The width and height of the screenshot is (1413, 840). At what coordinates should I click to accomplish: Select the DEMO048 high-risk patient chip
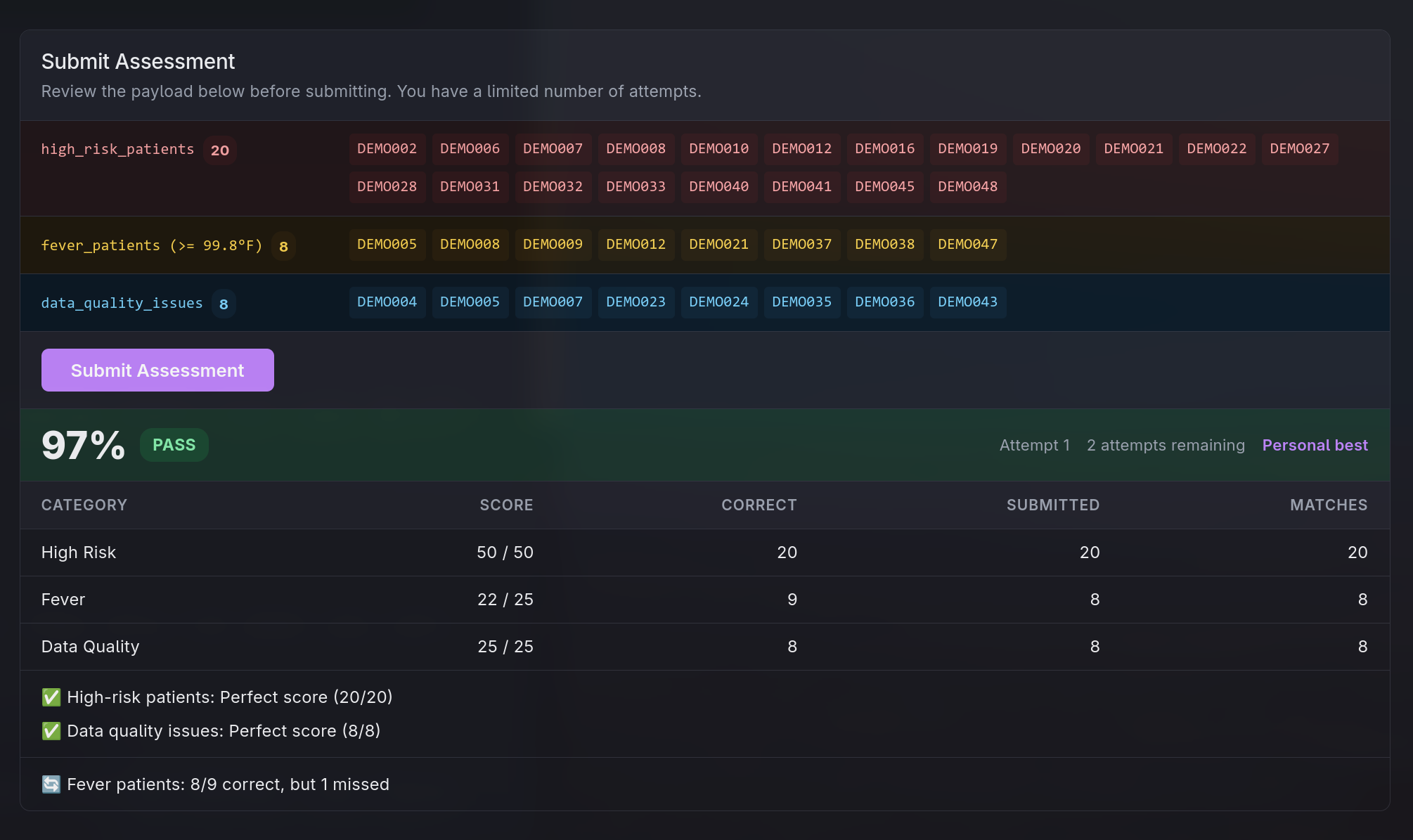click(967, 187)
